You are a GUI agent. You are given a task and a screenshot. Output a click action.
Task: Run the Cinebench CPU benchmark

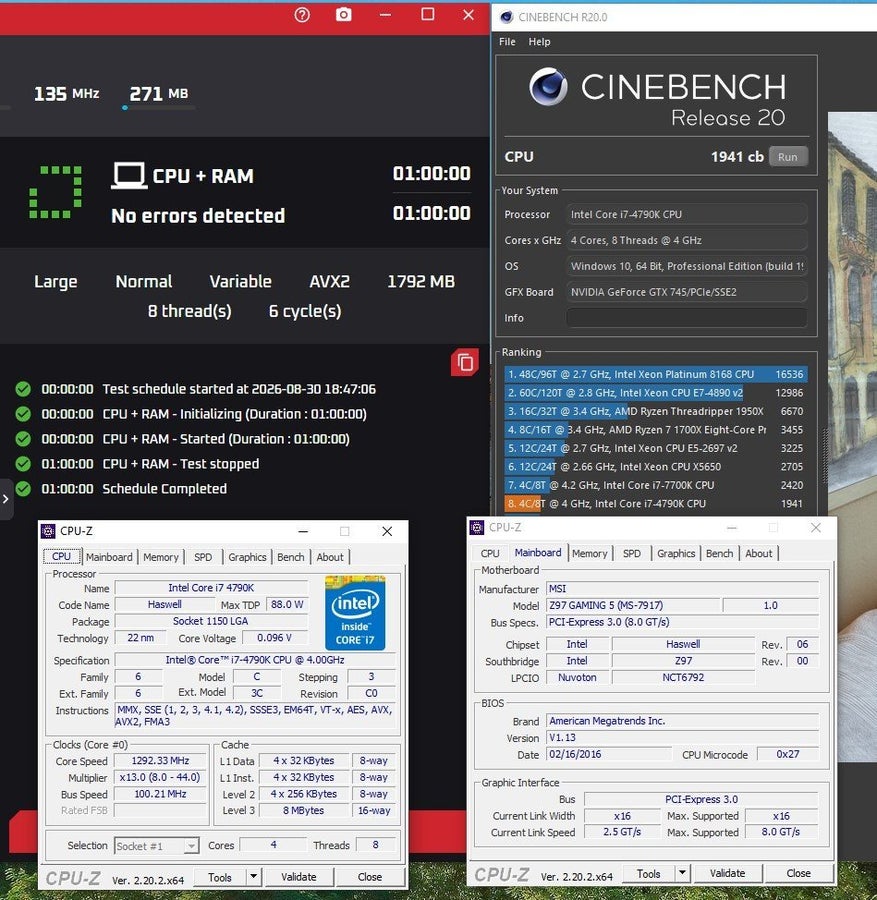click(x=787, y=157)
